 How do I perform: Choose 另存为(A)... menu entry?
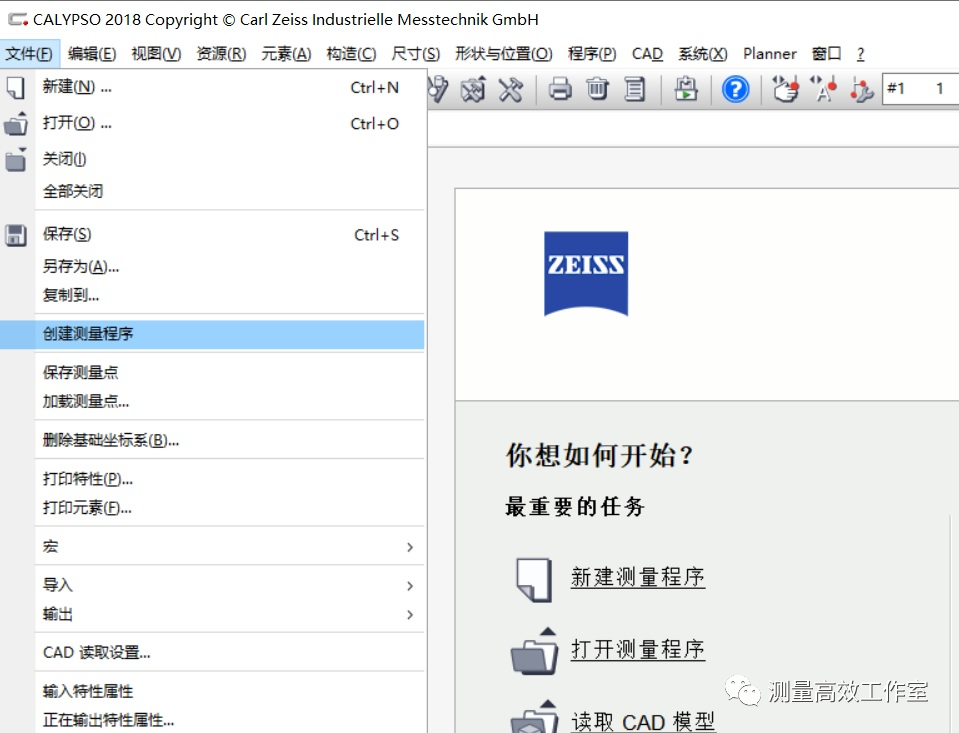212,266
